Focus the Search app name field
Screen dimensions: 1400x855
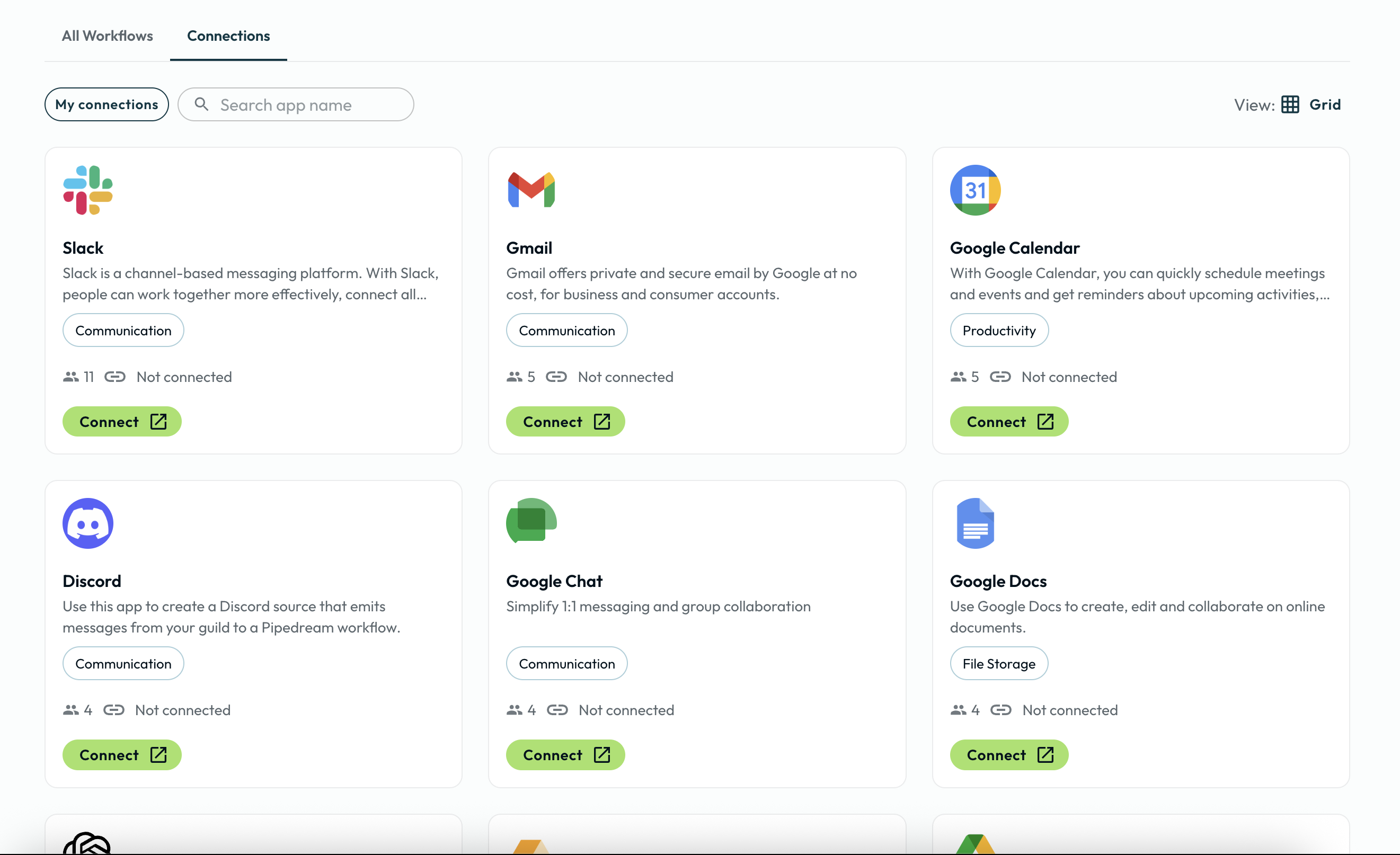(x=296, y=104)
